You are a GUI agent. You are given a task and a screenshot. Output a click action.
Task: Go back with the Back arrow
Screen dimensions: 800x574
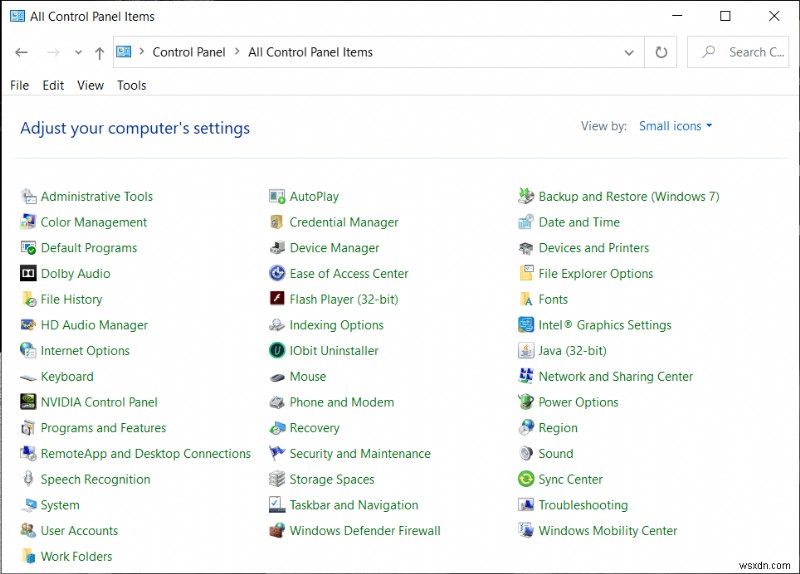pos(21,52)
